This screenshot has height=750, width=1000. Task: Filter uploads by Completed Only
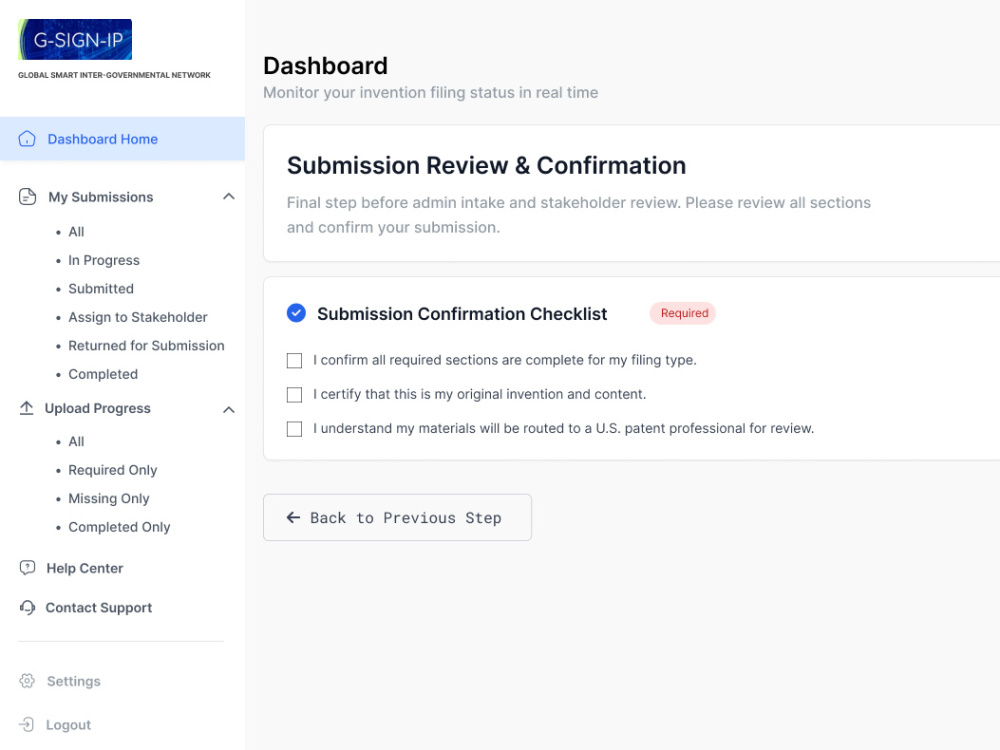(x=119, y=527)
